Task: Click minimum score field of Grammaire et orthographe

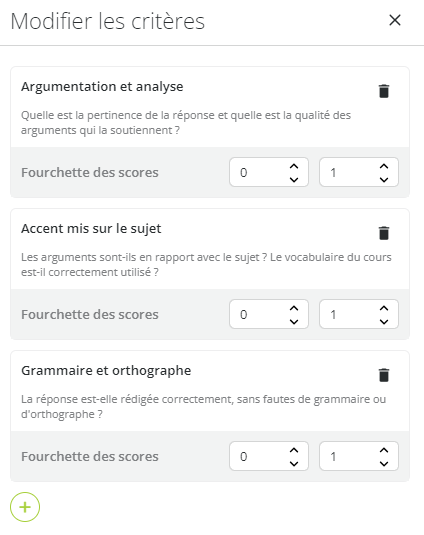Action: [x=269, y=456]
